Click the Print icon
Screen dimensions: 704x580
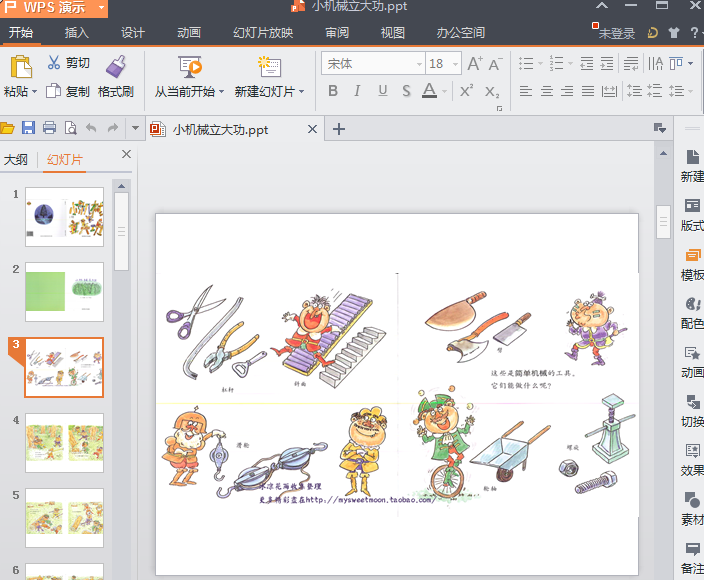pos(49,128)
